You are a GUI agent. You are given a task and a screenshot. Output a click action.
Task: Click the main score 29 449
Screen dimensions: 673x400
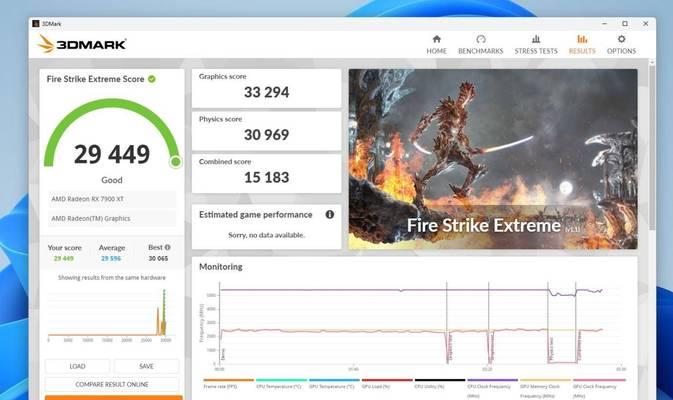pos(112,154)
